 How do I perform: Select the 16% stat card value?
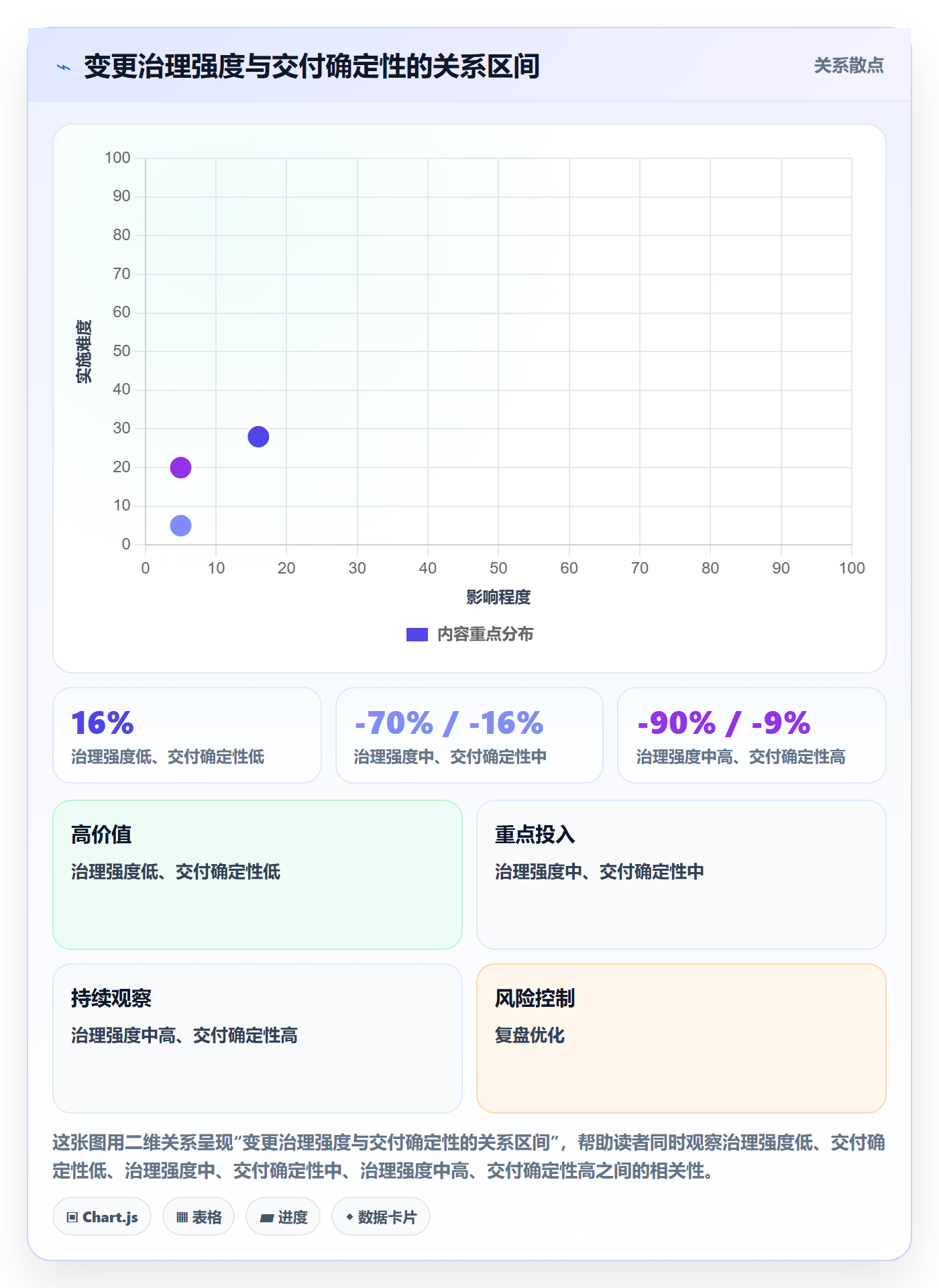coord(103,723)
